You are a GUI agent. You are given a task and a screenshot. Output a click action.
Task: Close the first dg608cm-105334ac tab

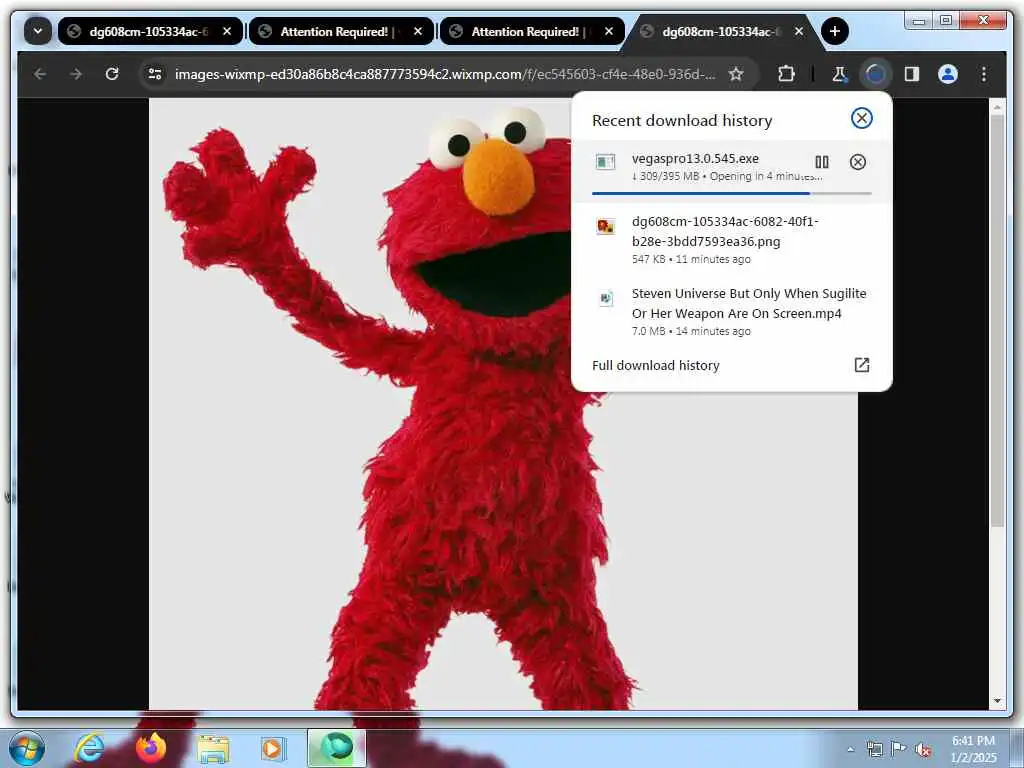227,31
